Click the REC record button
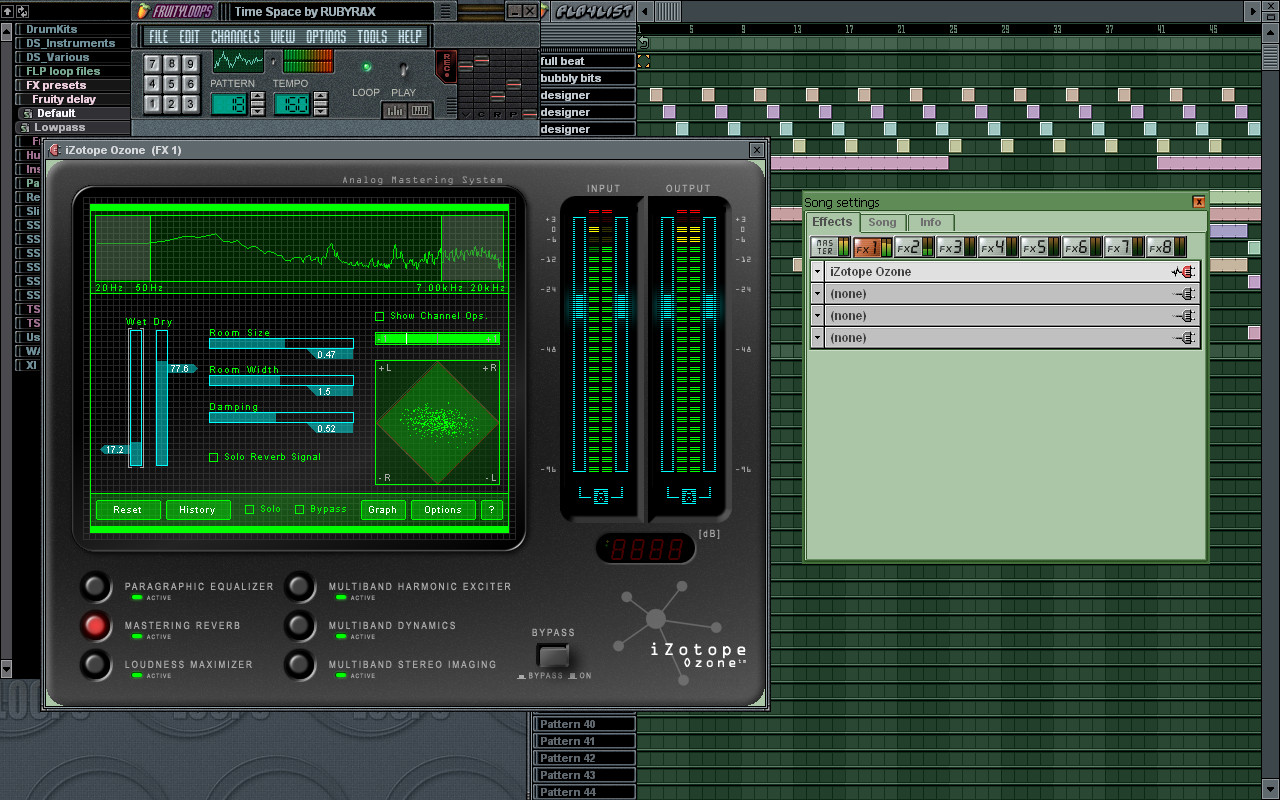 (x=445, y=66)
